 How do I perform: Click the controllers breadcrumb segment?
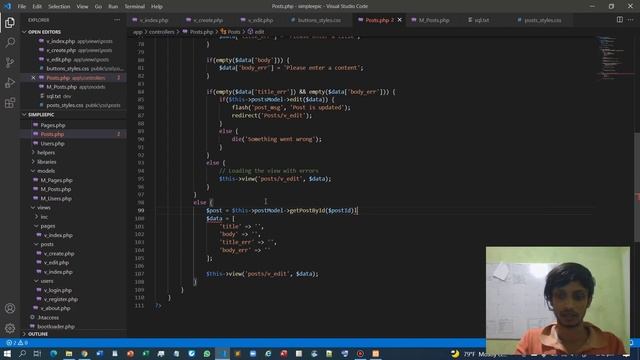click(x=162, y=32)
